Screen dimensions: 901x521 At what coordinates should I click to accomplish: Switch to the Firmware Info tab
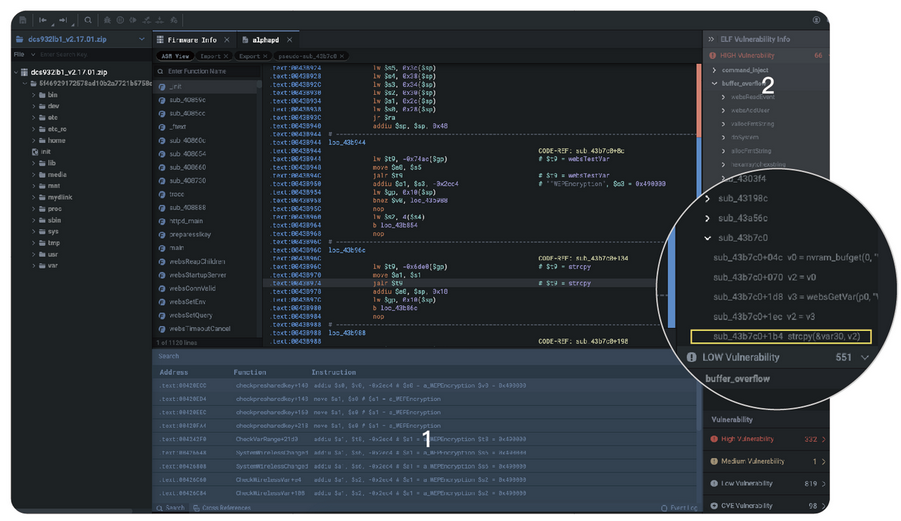click(192, 40)
